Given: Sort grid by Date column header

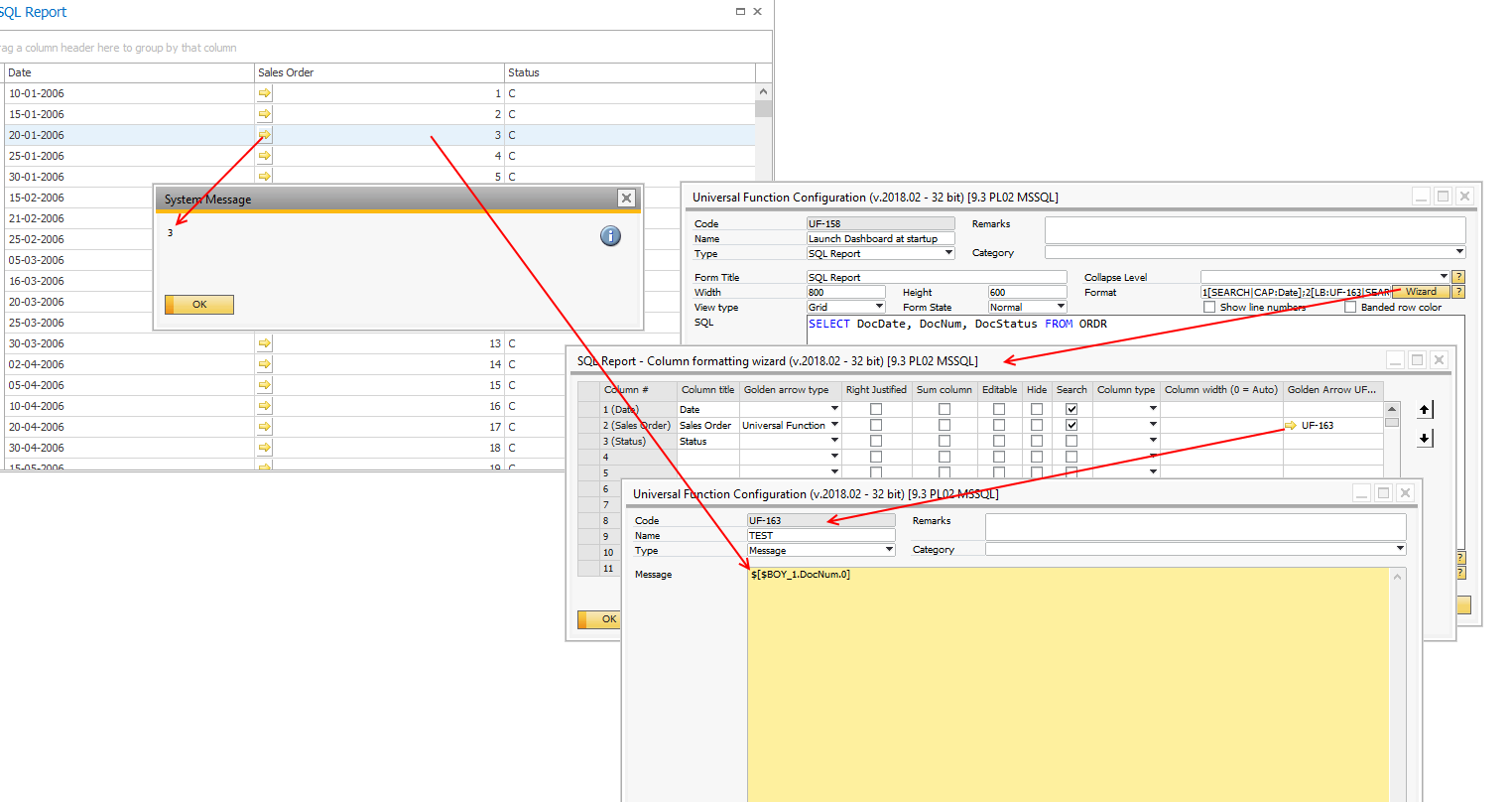Looking at the screenshot, I should (130, 72).
